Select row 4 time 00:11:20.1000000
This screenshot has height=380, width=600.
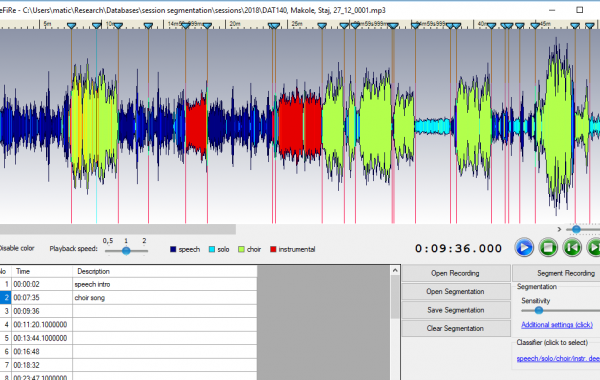tap(42, 325)
